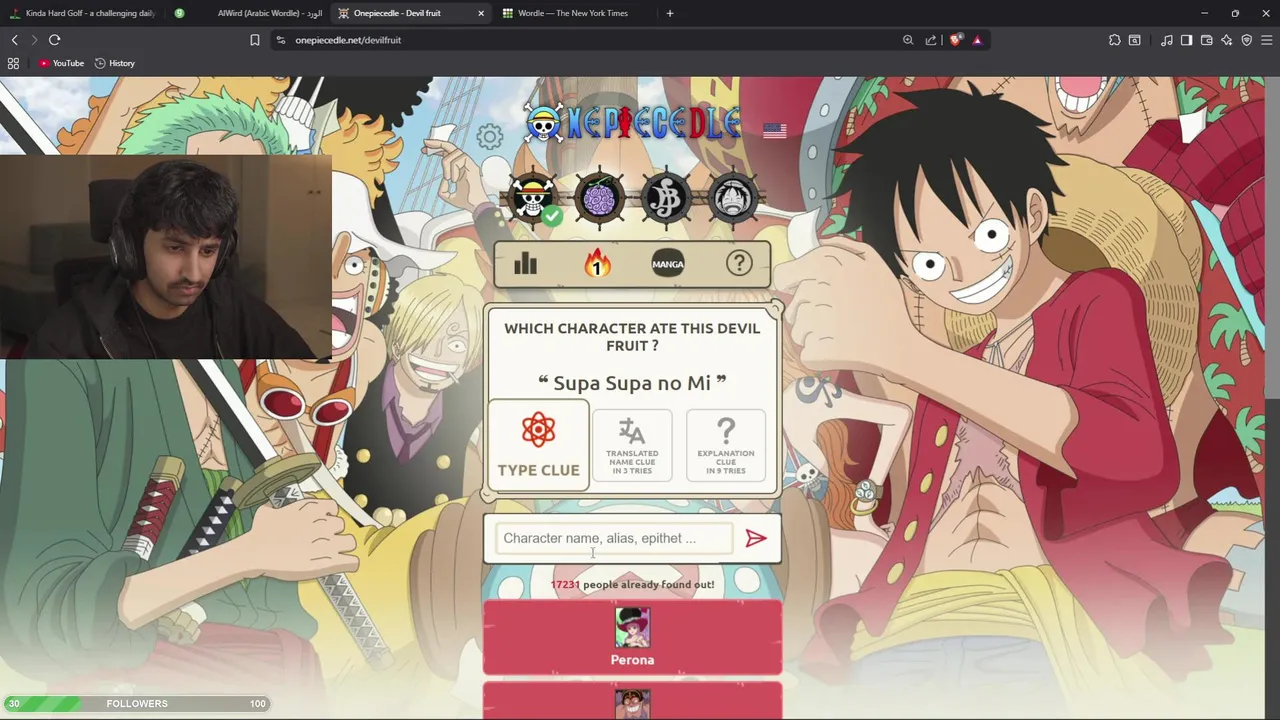
Task: Open a new browser tab
Action: [x=670, y=13]
